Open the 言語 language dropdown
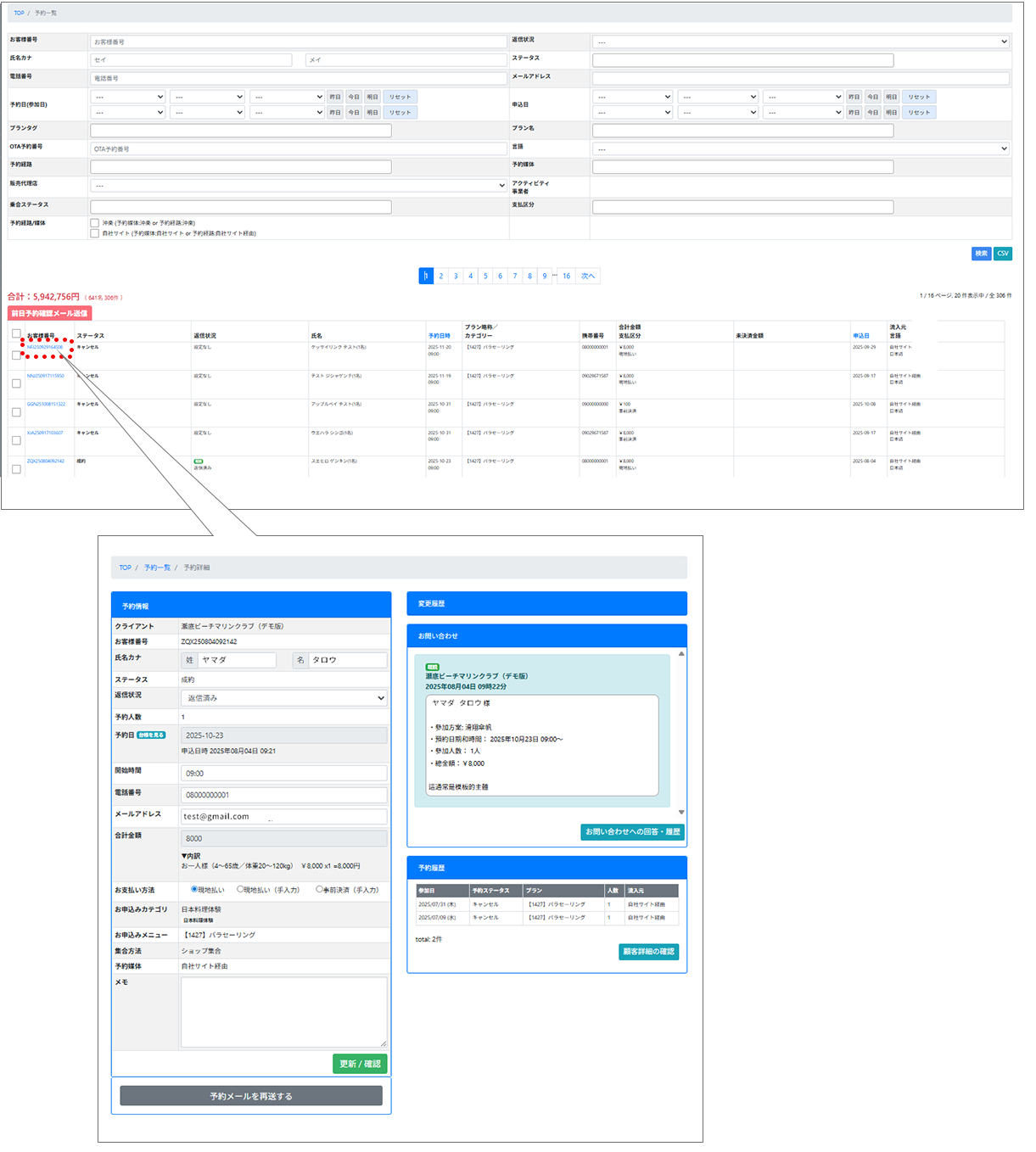The image size is (1036, 1152). (801, 148)
